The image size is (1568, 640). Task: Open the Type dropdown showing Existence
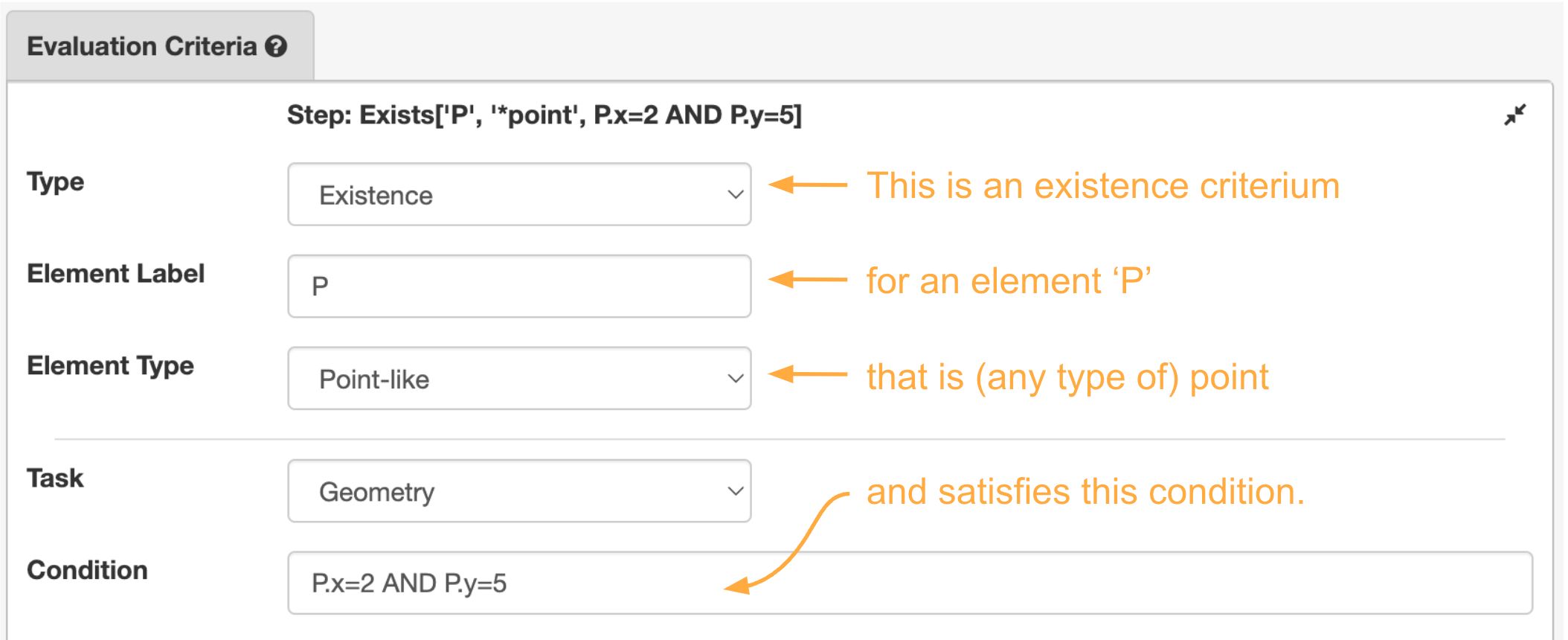pyautogui.click(x=518, y=193)
